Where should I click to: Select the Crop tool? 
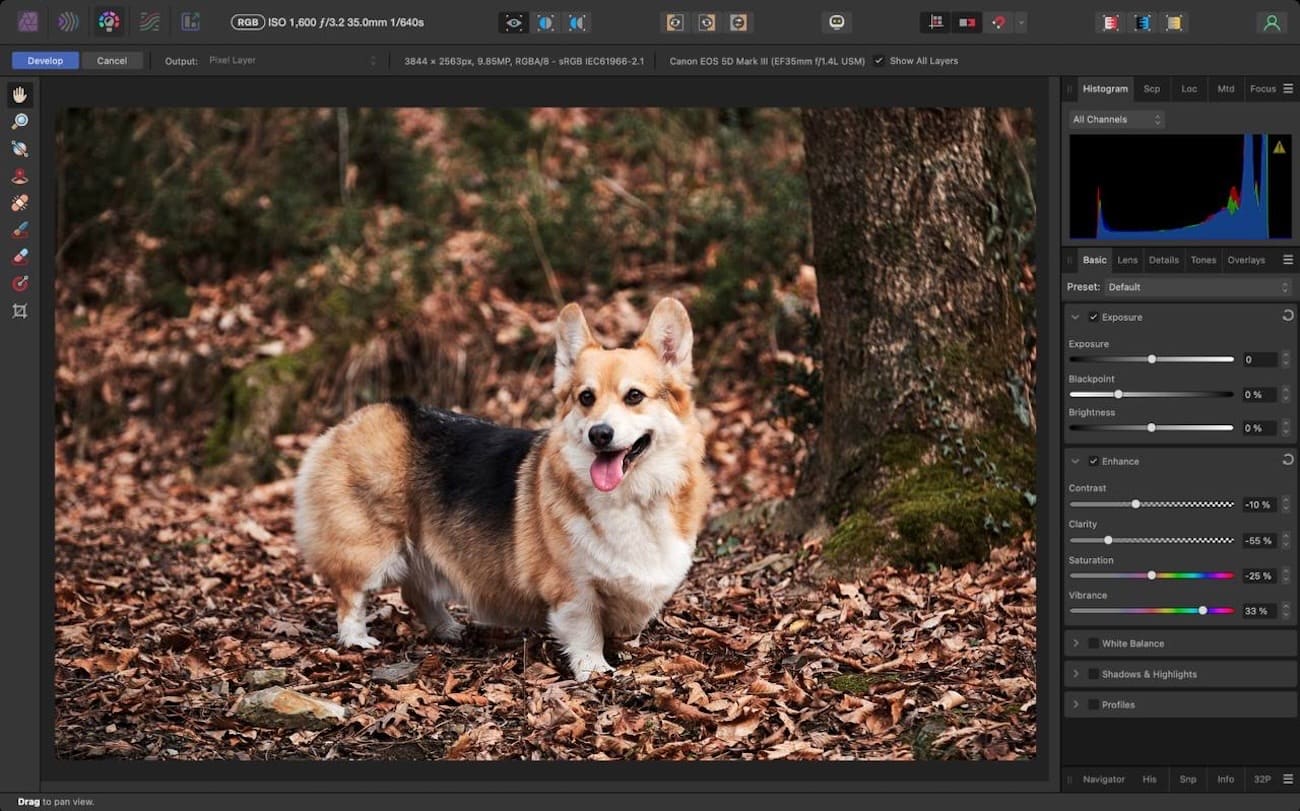pos(20,311)
